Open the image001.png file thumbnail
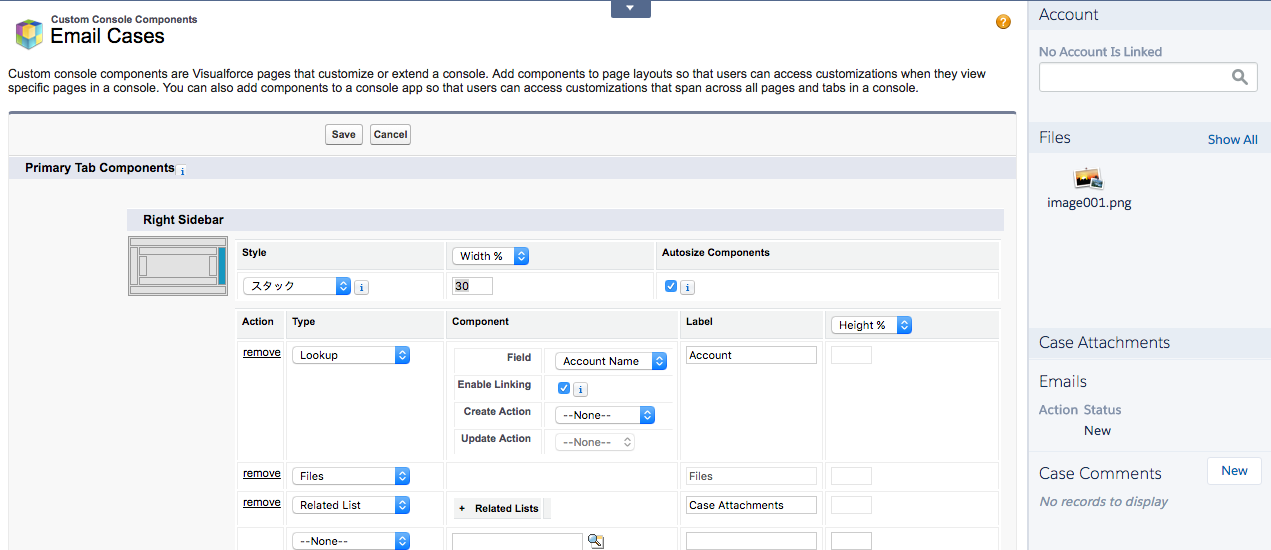Viewport: 1271px width, 550px height. [x=1088, y=179]
